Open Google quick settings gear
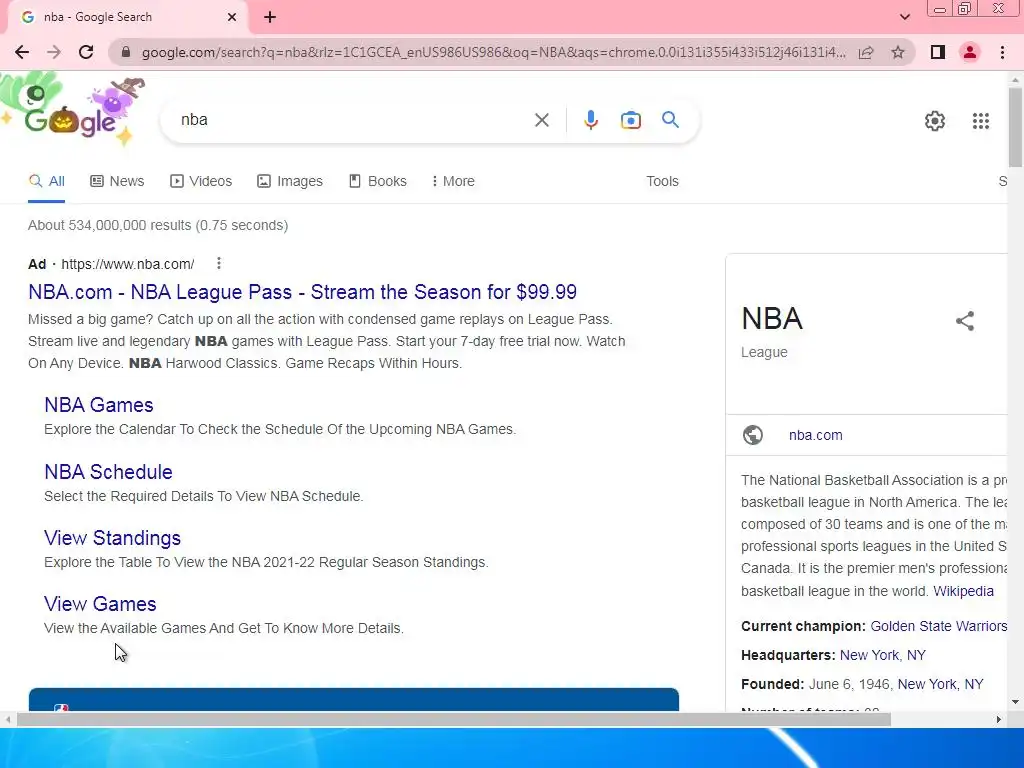The height and width of the screenshot is (768, 1024). tap(935, 121)
